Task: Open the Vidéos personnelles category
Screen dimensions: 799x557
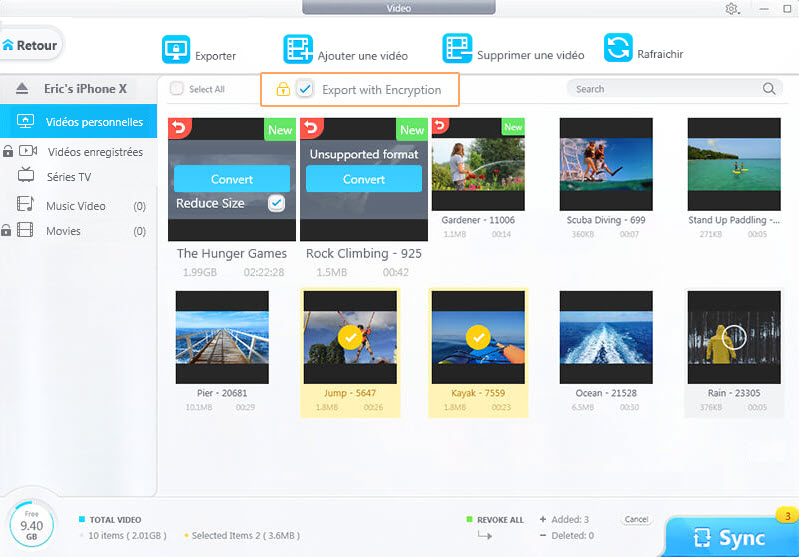Action: 93,122
